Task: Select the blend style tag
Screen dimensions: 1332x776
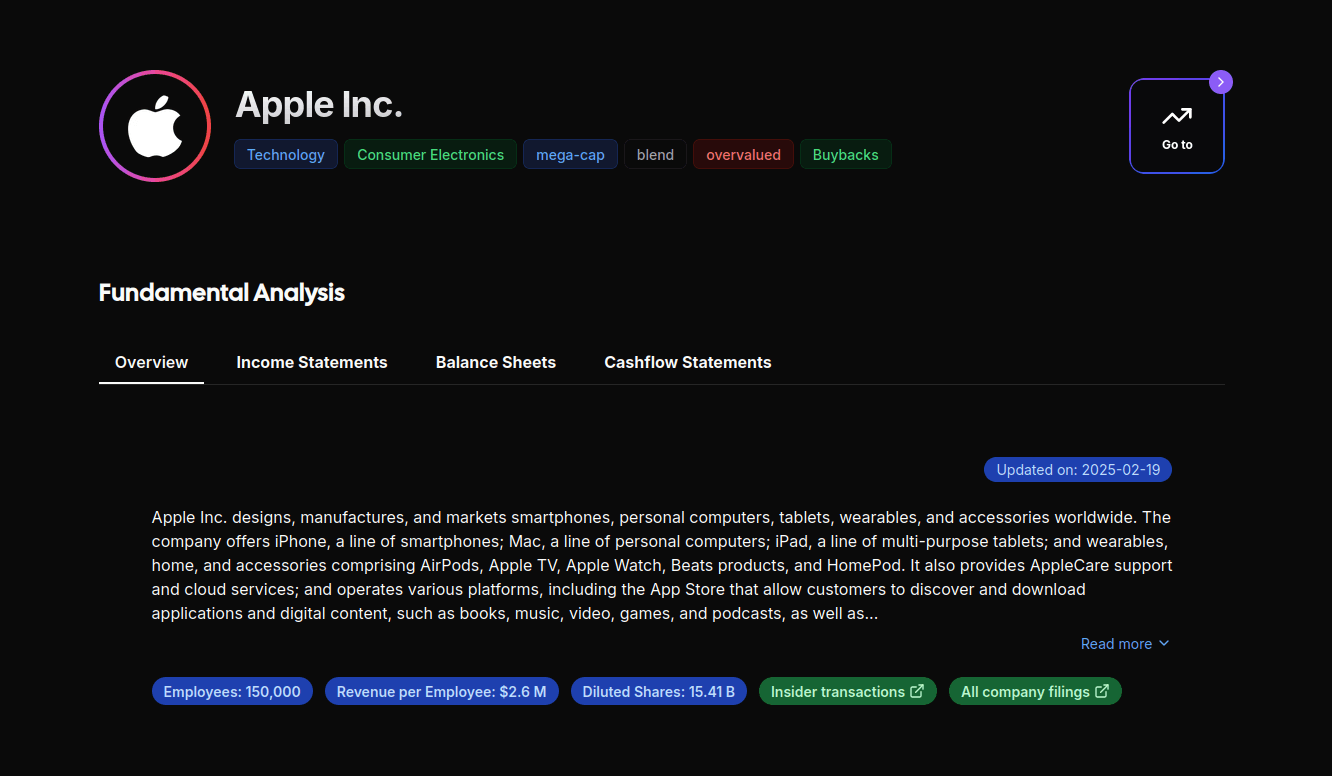Action: point(655,154)
